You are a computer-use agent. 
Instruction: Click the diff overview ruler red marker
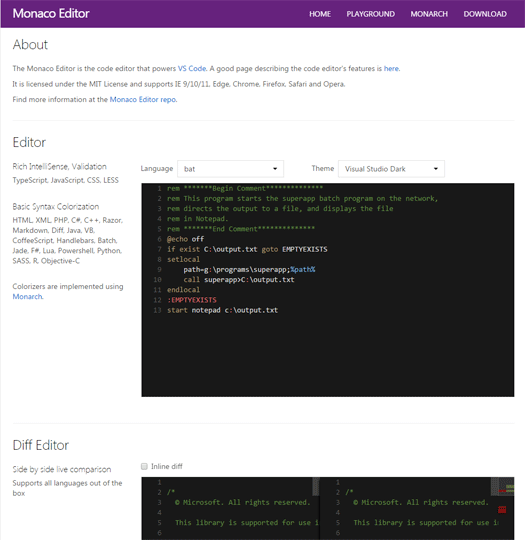click(502, 510)
